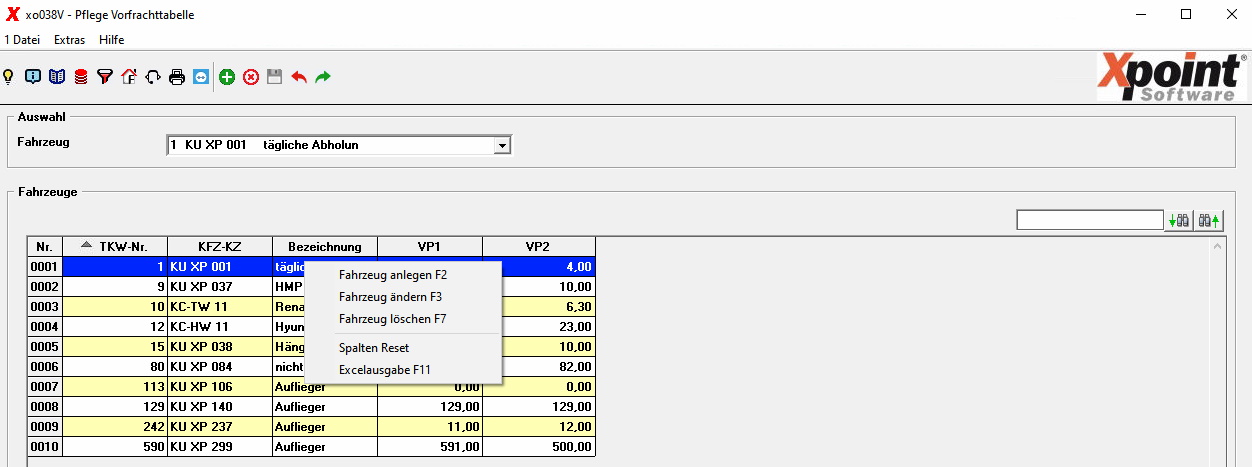1252x467 pixels.
Task: Click the floppy disk save icon
Action: [x=275, y=76]
